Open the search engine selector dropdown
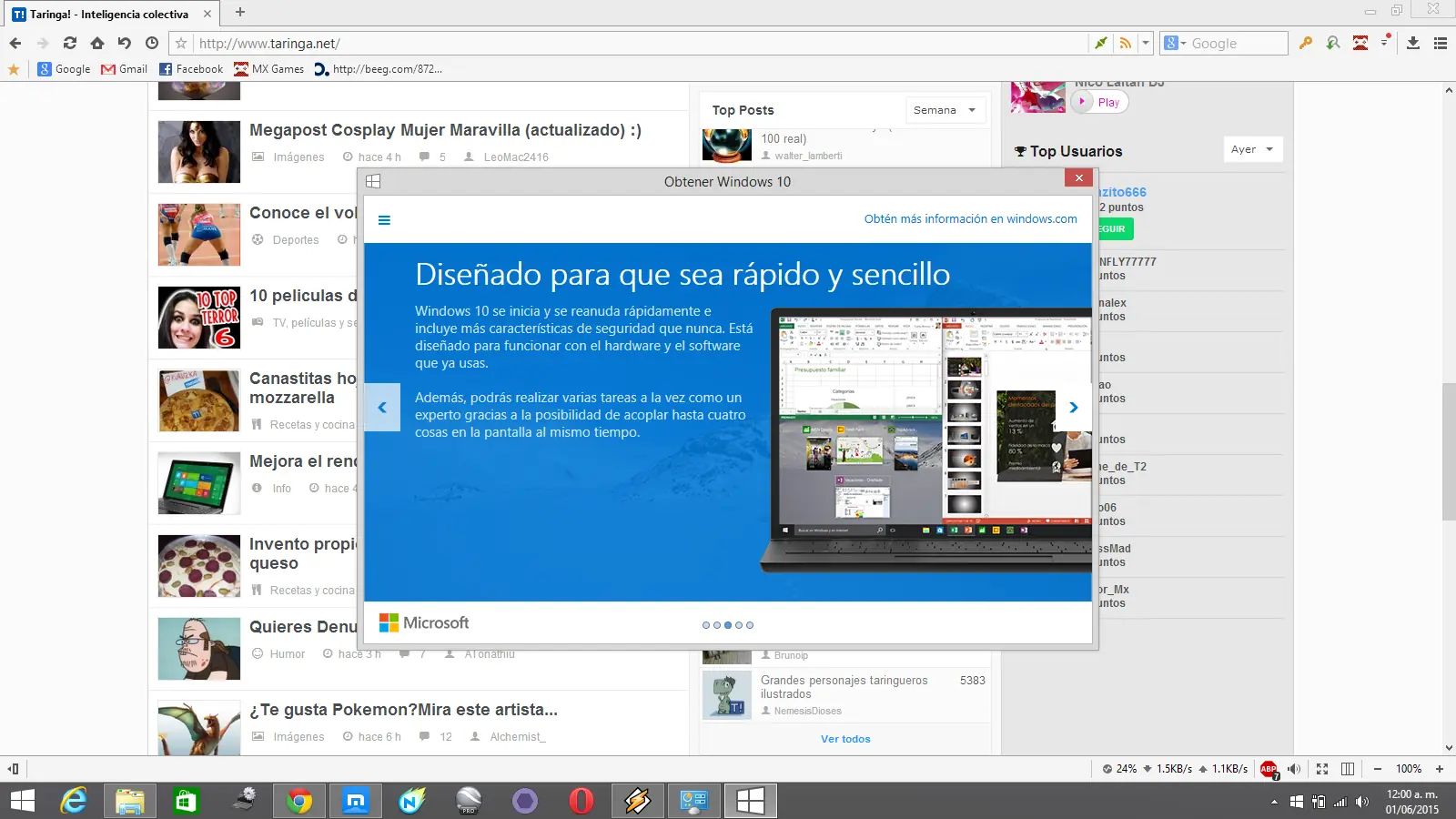The image size is (1456, 819). (x=1176, y=43)
